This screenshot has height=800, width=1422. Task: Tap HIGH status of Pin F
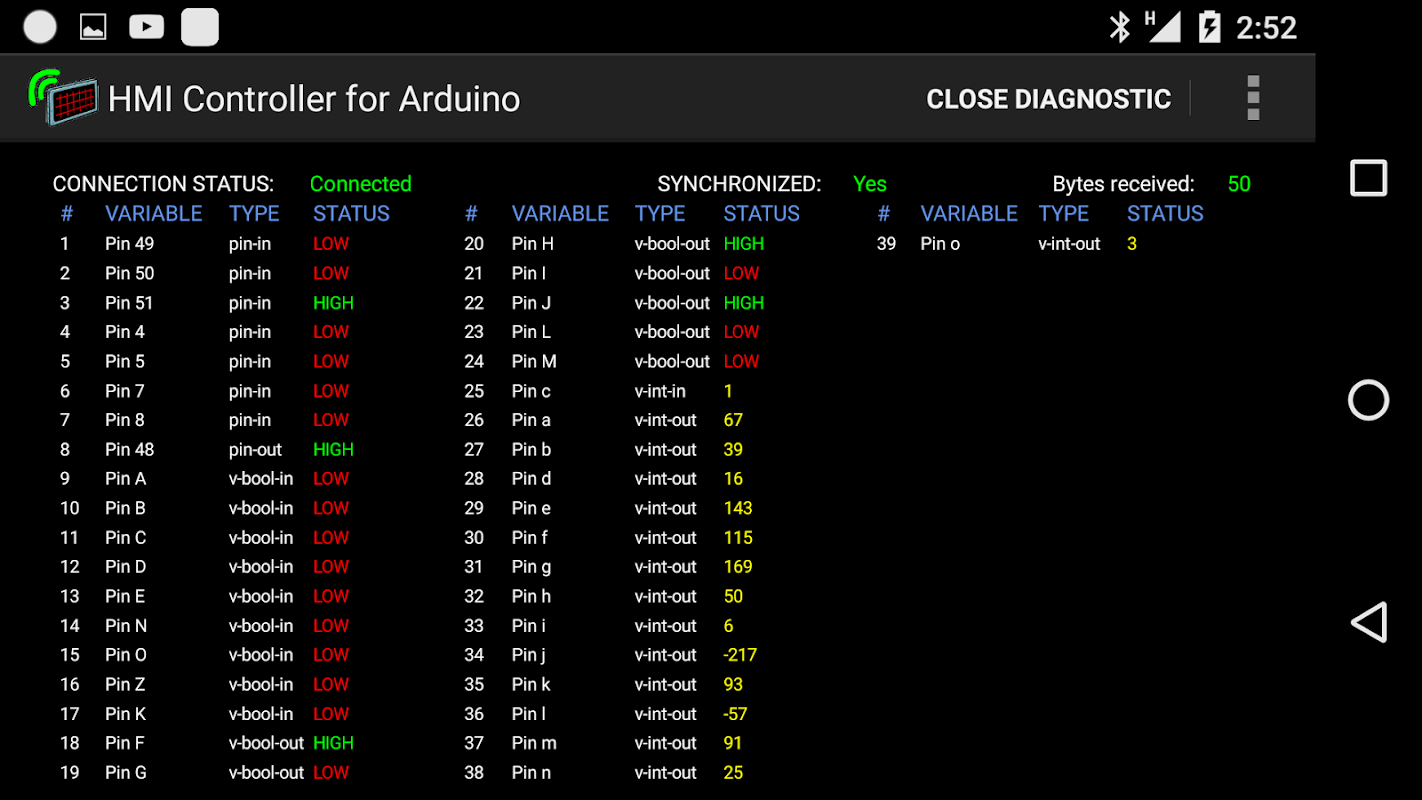[x=333, y=743]
